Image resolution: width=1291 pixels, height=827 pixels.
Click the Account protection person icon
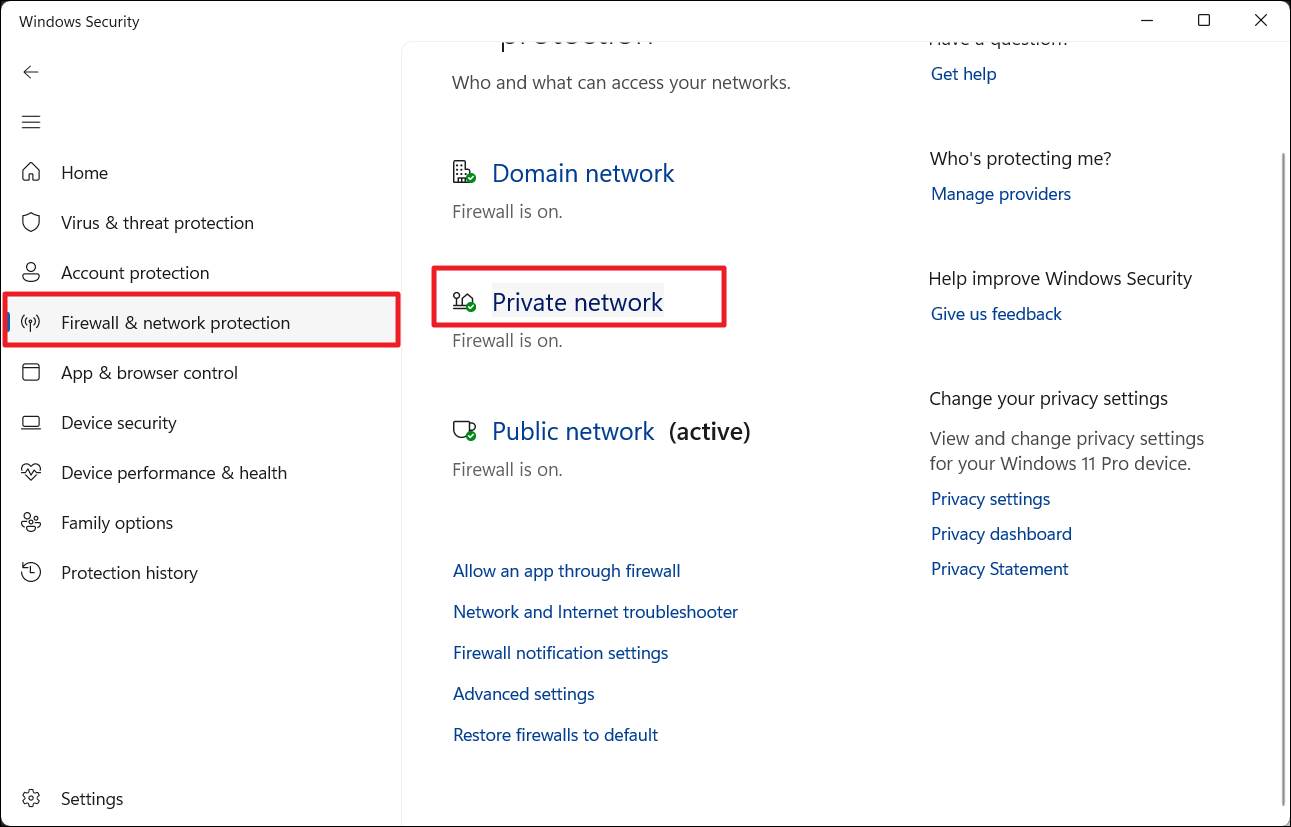pos(31,272)
